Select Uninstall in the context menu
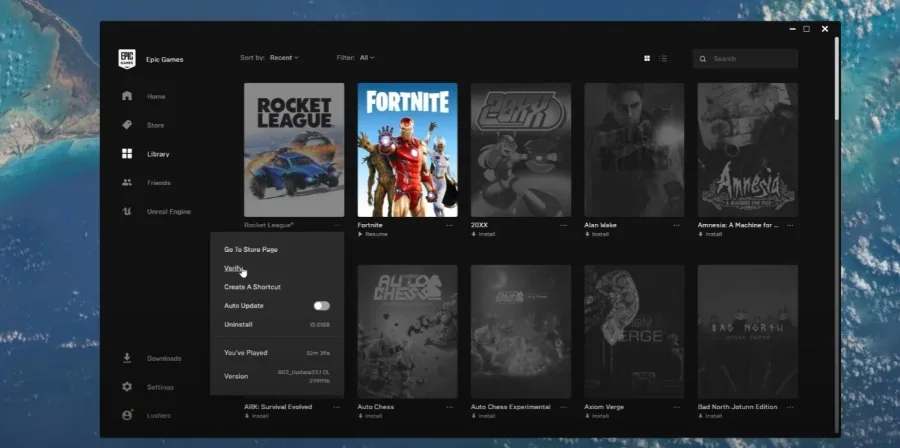The width and height of the screenshot is (900, 448). click(x=238, y=325)
